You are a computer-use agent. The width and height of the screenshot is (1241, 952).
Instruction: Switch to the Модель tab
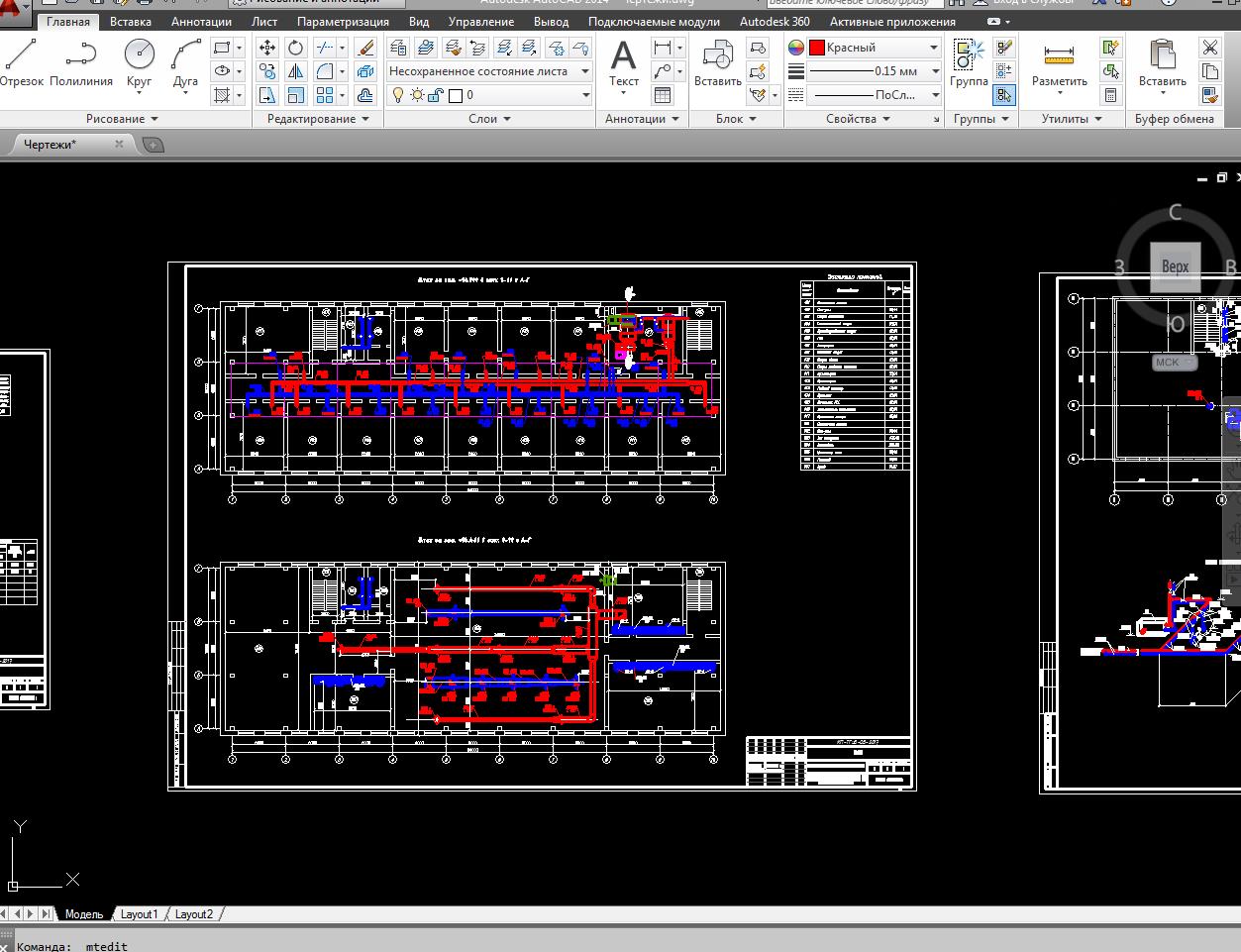point(83,914)
